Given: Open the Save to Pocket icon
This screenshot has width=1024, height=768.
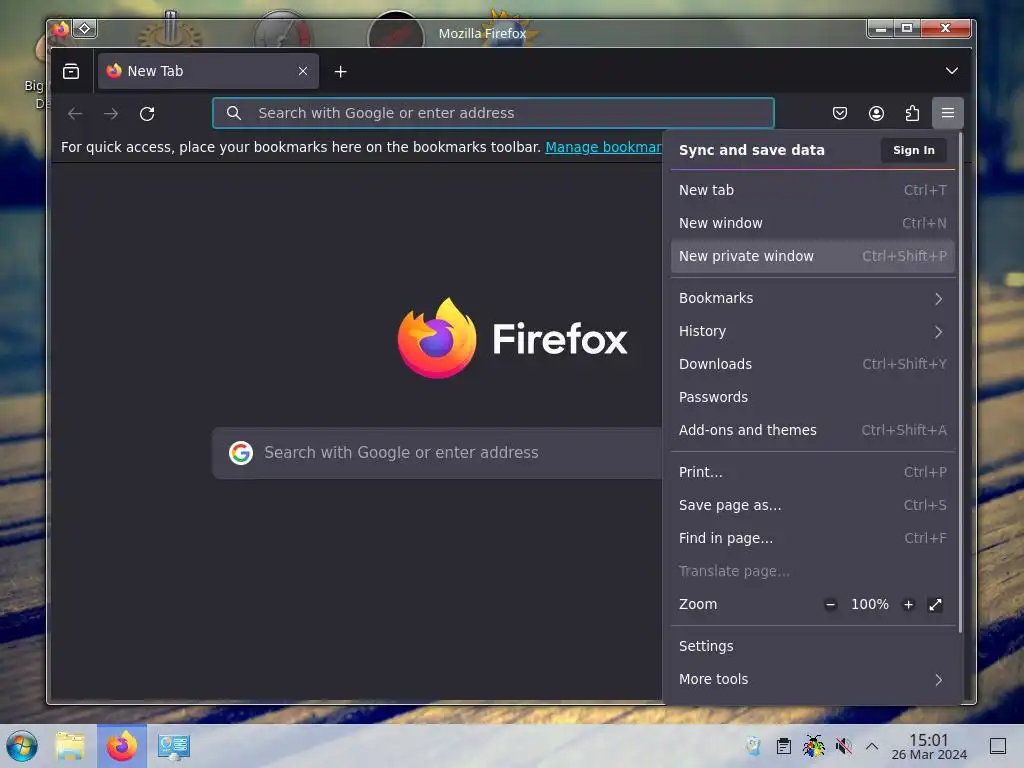Looking at the screenshot, I should (x=840, y=113).
